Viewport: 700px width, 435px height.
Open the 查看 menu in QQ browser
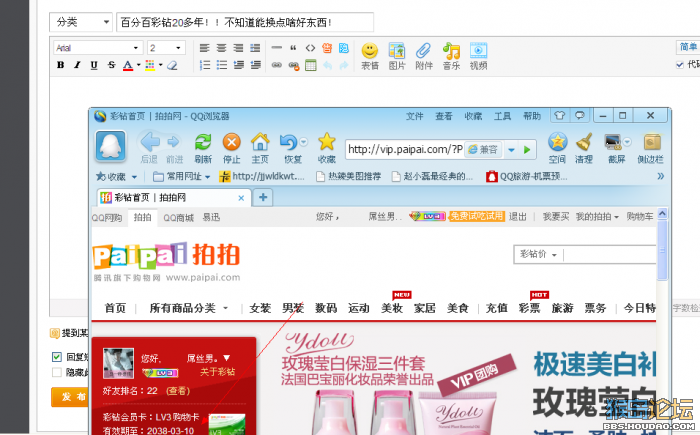click(444, 117)
